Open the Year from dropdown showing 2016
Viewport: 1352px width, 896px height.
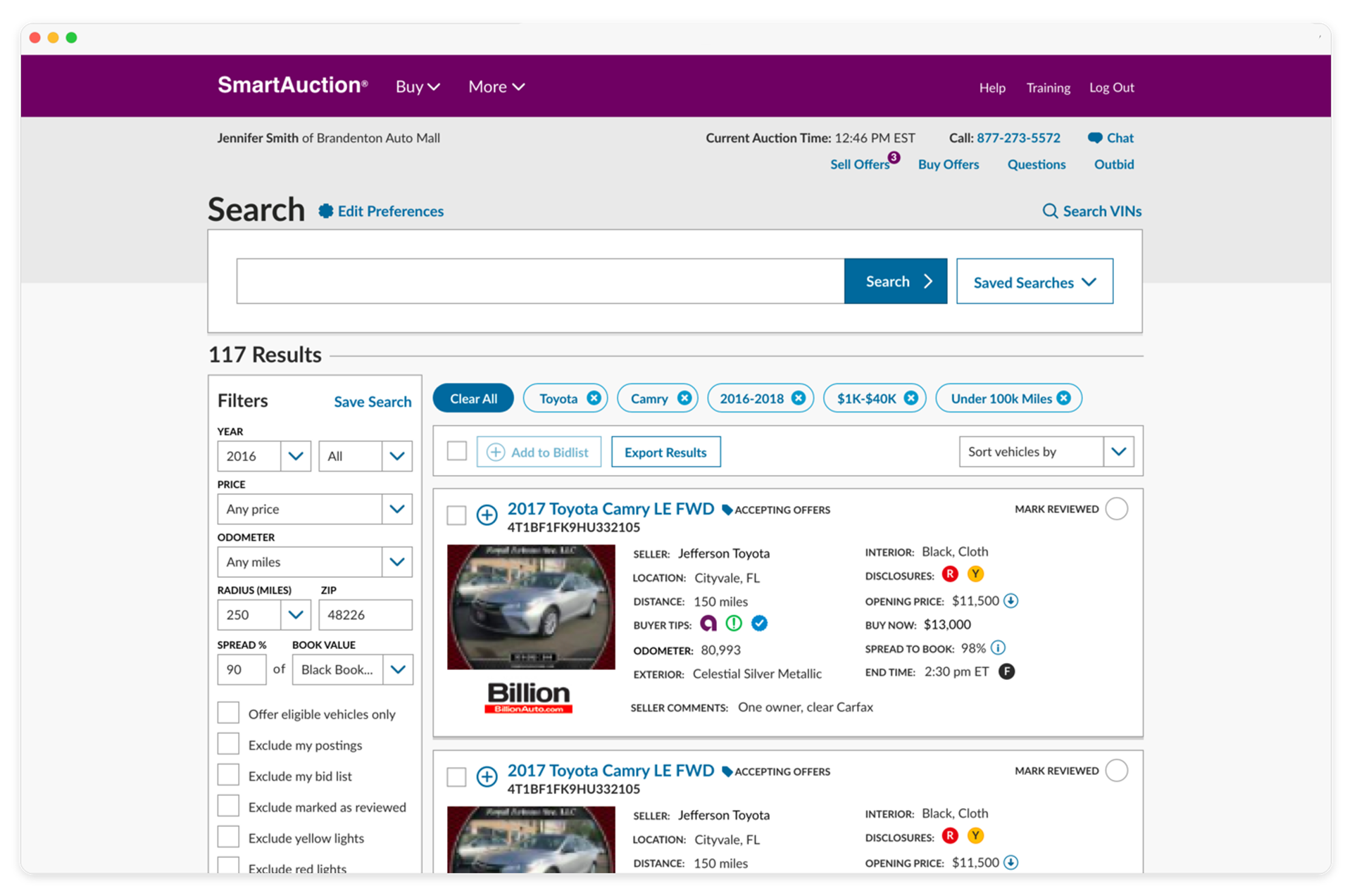point(264,456)
